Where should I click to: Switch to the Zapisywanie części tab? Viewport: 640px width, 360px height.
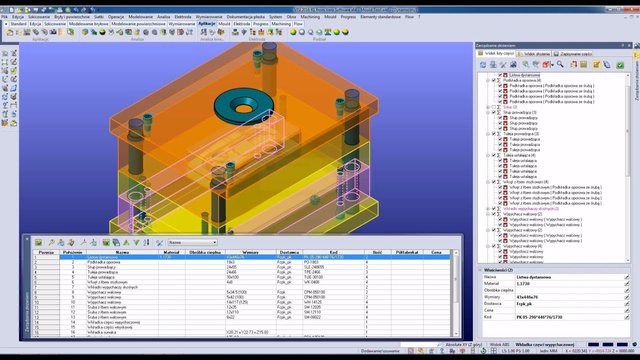tap(573, 54)
